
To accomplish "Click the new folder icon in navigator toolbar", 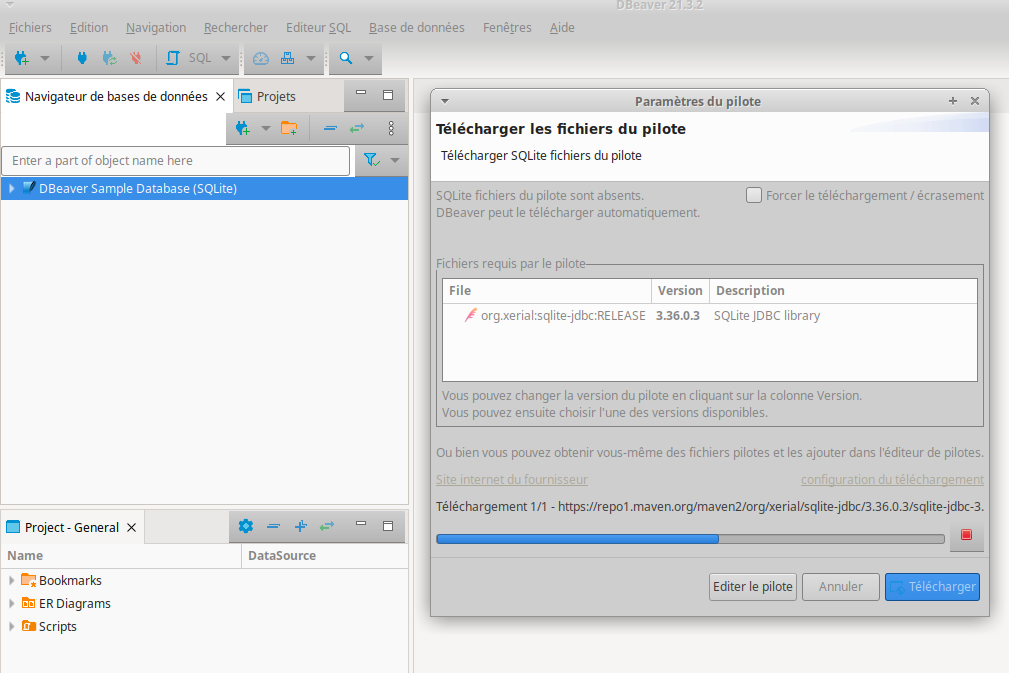I will (289, 128).
